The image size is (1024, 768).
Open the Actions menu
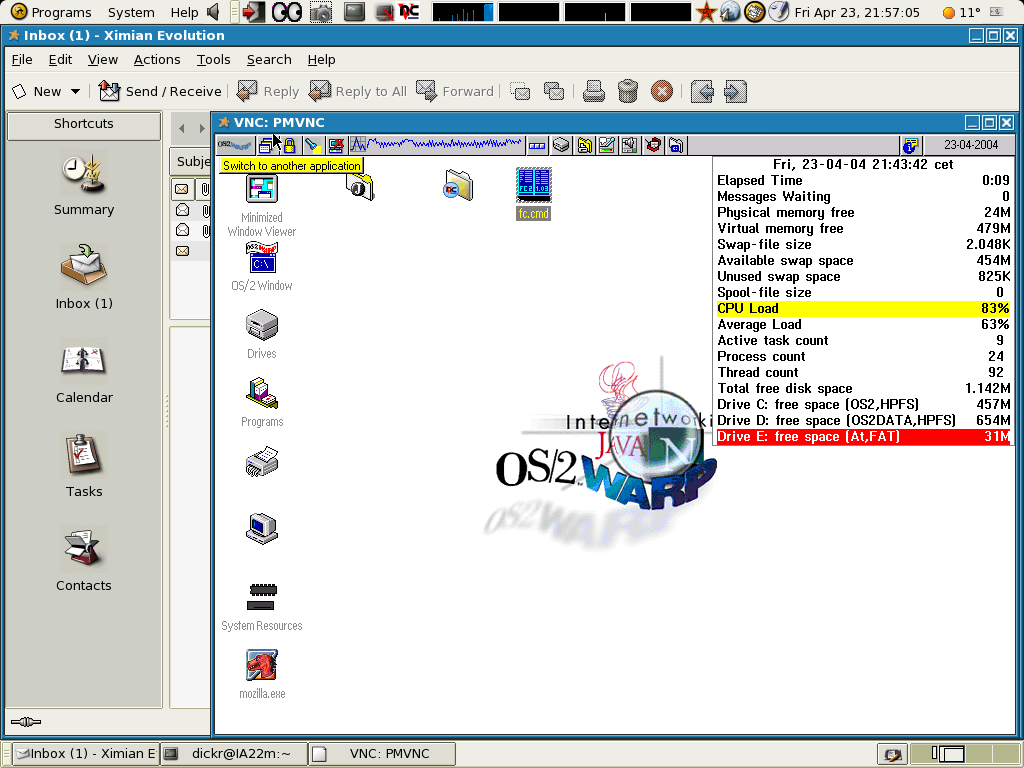(157, 60)
